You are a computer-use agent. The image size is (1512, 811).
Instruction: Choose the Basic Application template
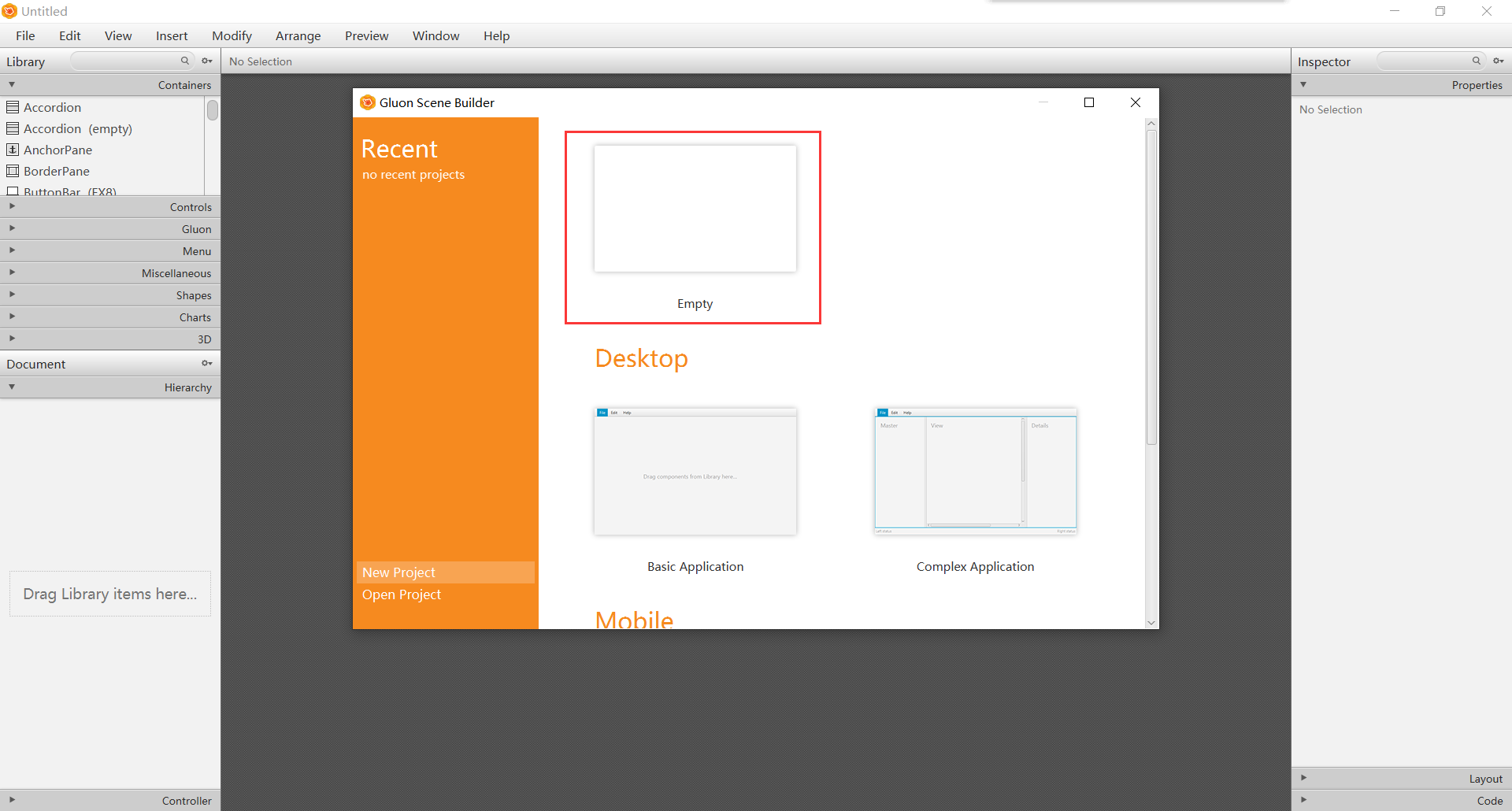point(695,472)
